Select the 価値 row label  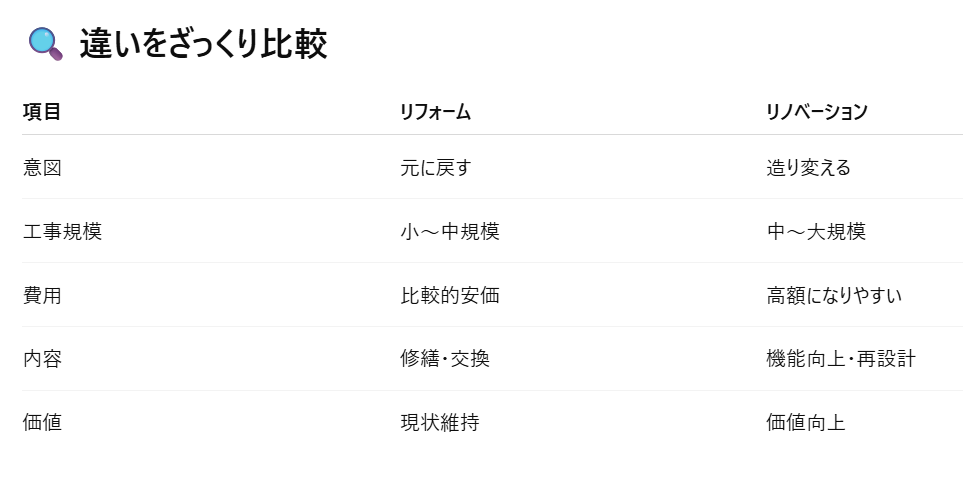pos(42,422)
